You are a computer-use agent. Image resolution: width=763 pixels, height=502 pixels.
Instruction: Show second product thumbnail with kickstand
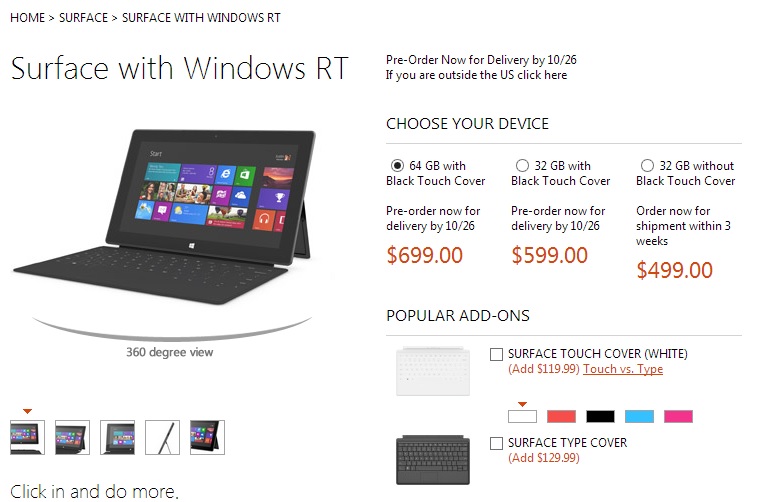coord(73,437)
